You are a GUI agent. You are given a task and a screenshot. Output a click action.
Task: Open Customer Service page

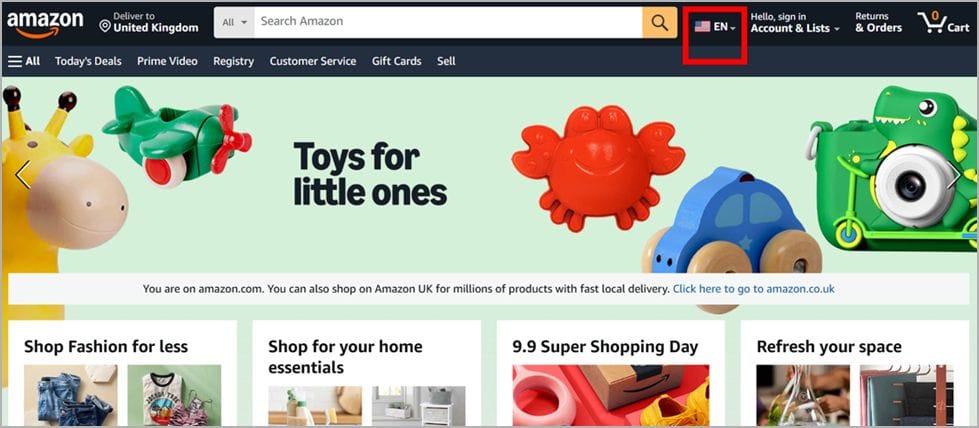pyautogui.click(x=313, y=61)
